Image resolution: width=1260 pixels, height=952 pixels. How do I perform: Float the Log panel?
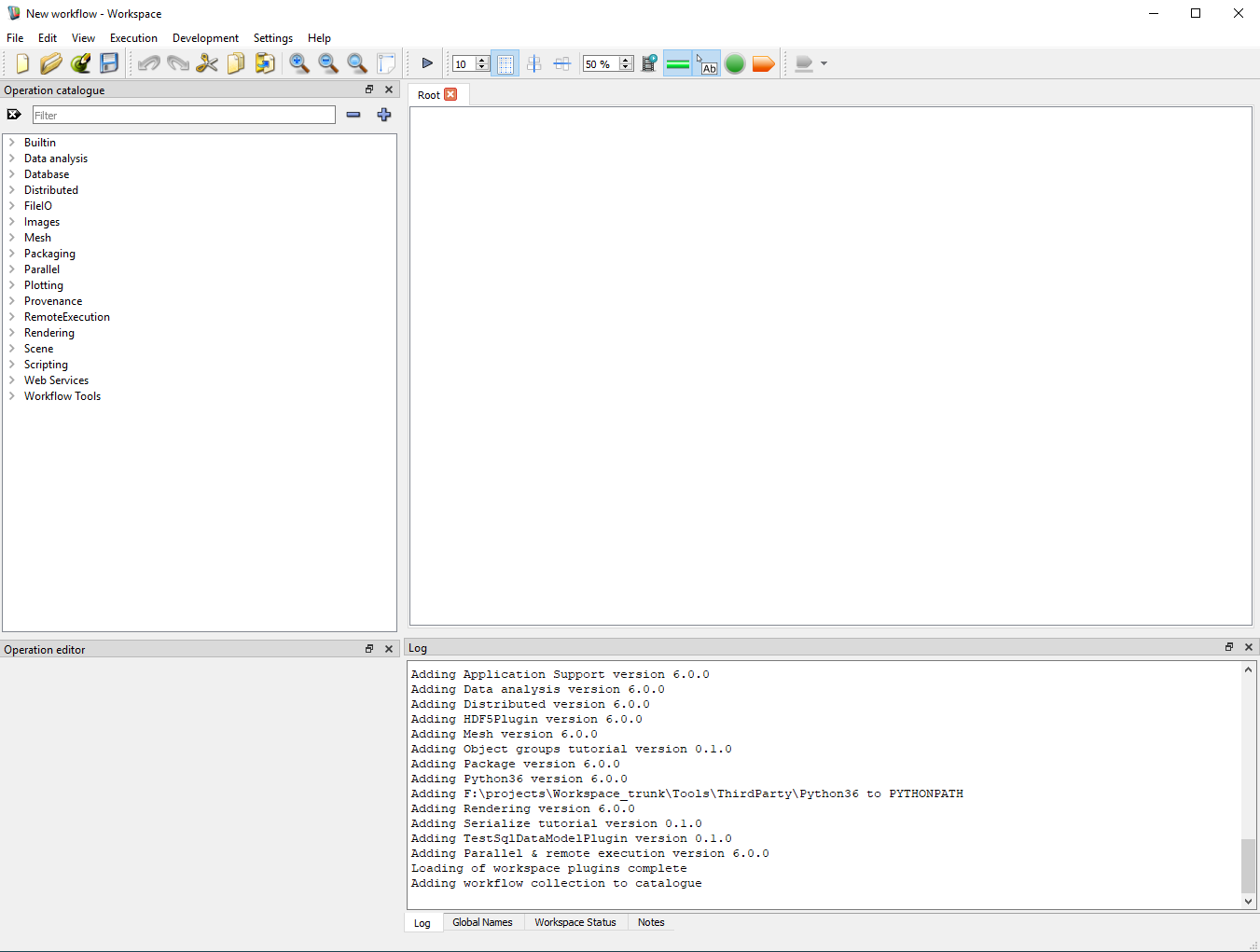(x=1229, y=647)
